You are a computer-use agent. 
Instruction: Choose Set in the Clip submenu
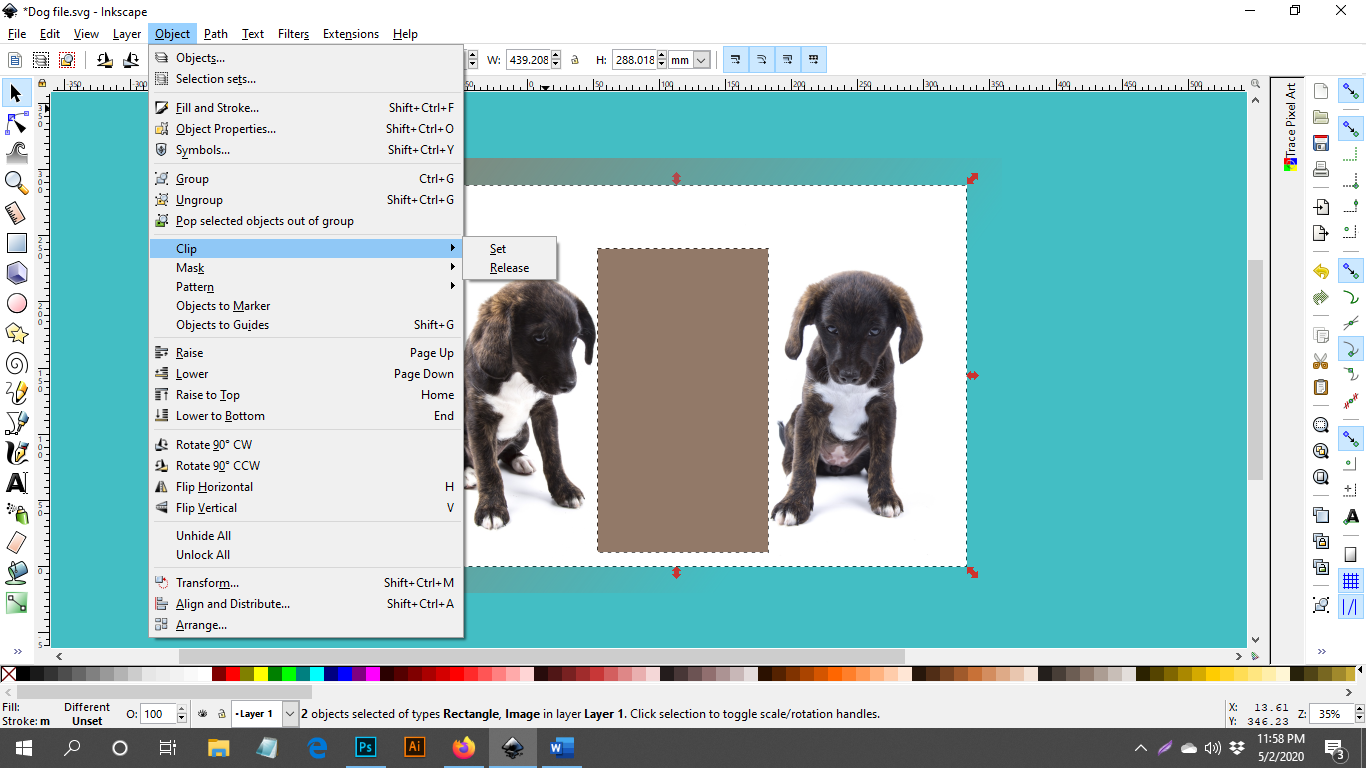click(498, 249)
